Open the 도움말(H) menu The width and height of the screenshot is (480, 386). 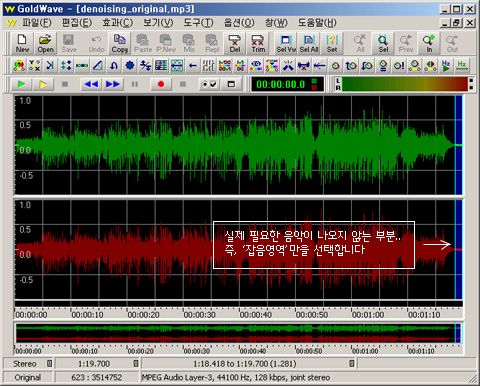coord(317,23)
